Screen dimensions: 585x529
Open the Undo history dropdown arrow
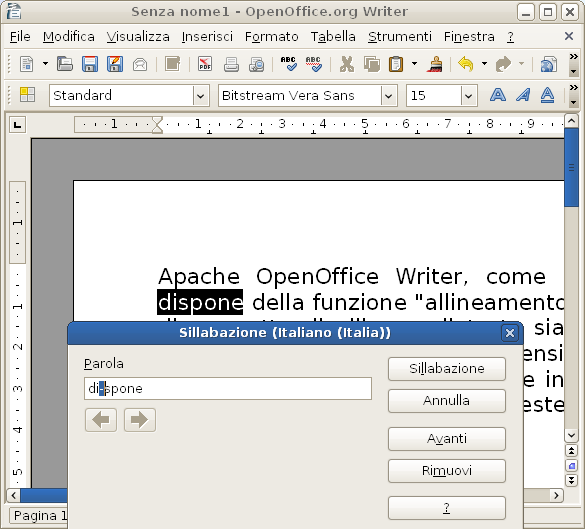click(484, 64)
